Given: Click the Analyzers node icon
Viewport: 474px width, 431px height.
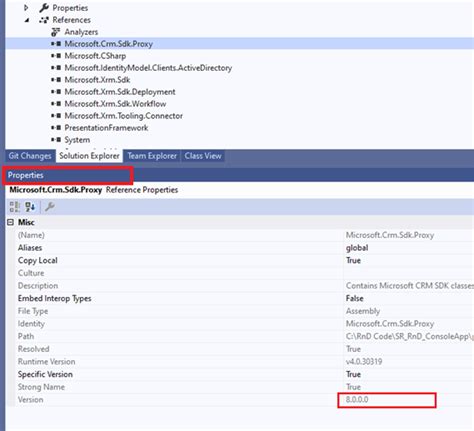Looking at the screenshot, I should click(x=55, y=32).
